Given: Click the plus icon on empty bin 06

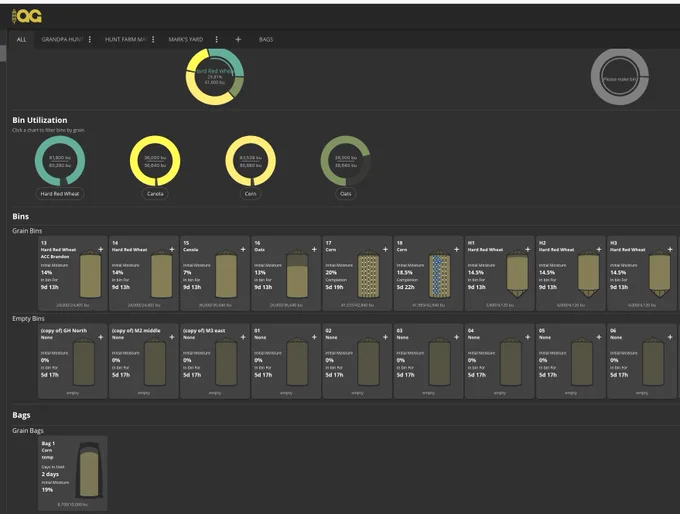Looking at the screenshot, I should 670,337.
